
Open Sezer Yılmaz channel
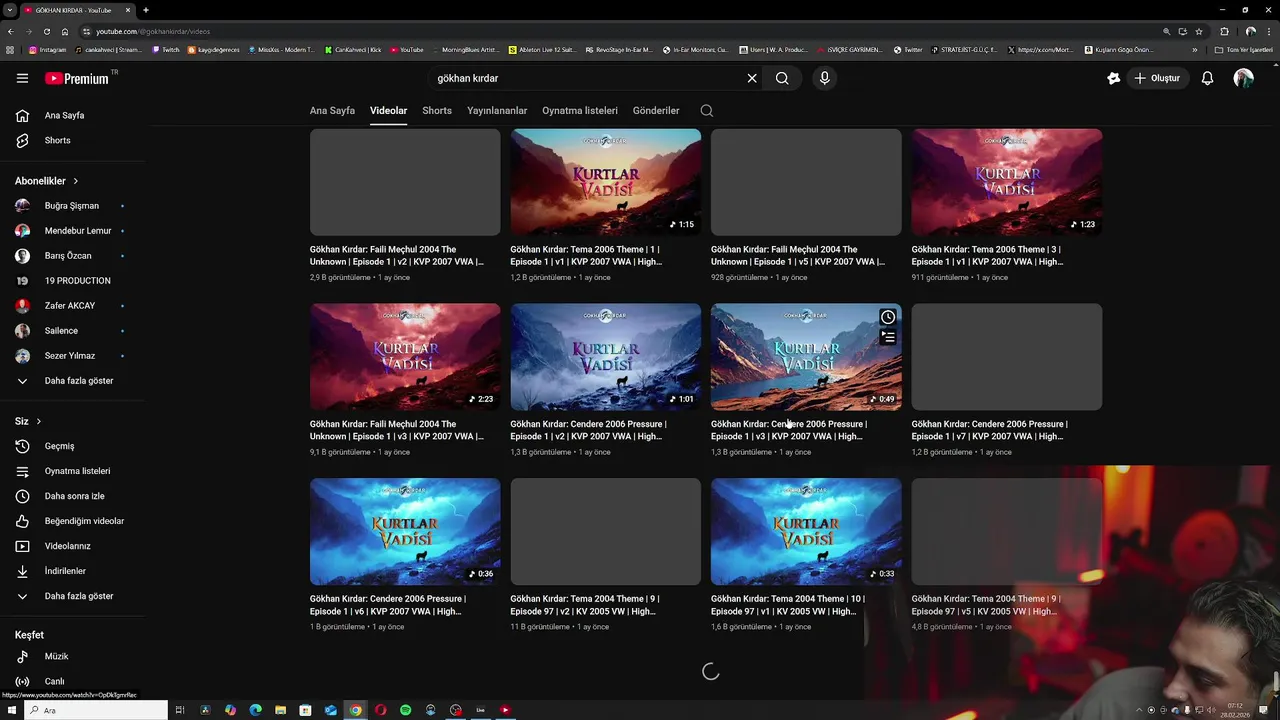tap(72, 356)
